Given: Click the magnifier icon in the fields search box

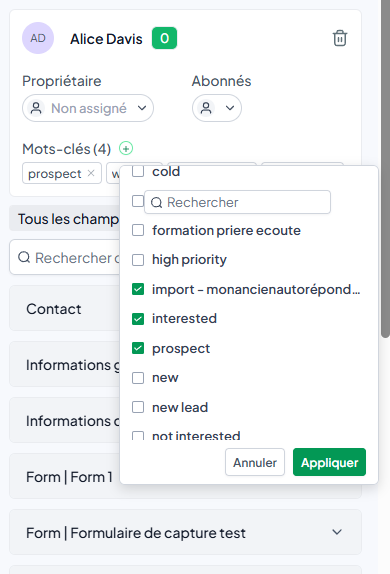Looking at the screenshot, I should pos(24,257).
